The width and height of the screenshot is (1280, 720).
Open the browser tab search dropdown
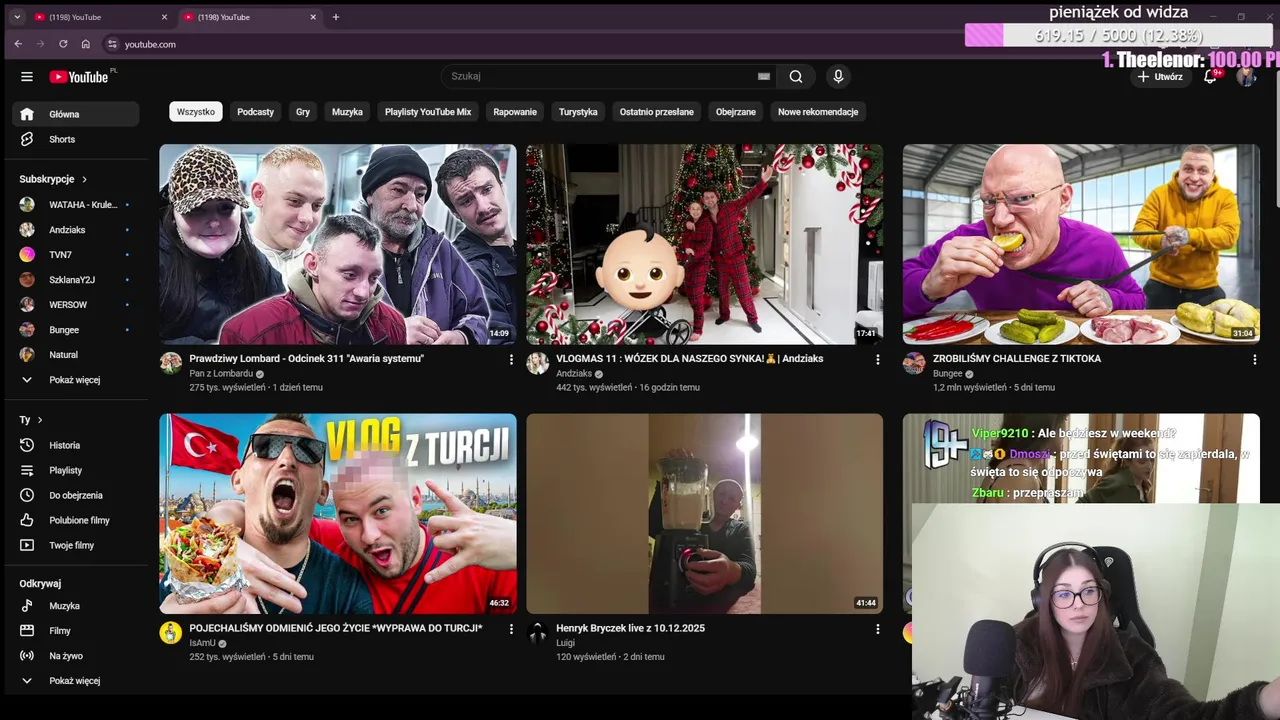[x=17, y=17]
